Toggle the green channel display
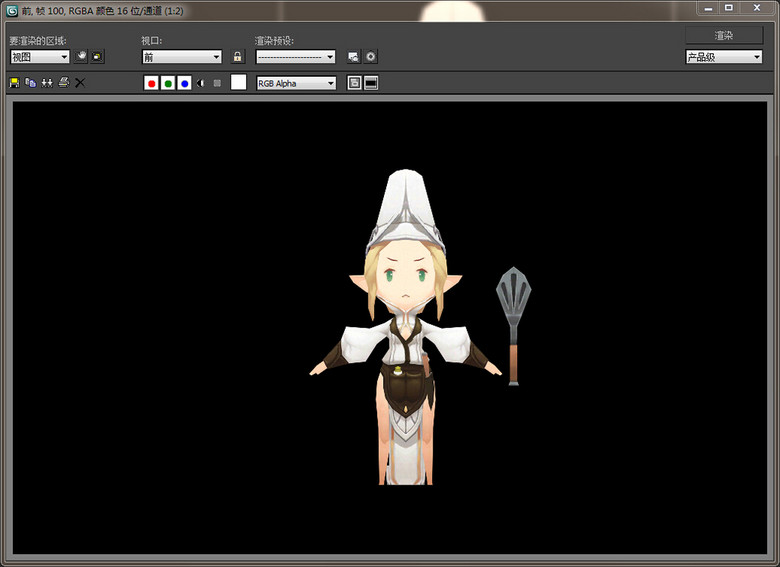 tap(168, 83)
